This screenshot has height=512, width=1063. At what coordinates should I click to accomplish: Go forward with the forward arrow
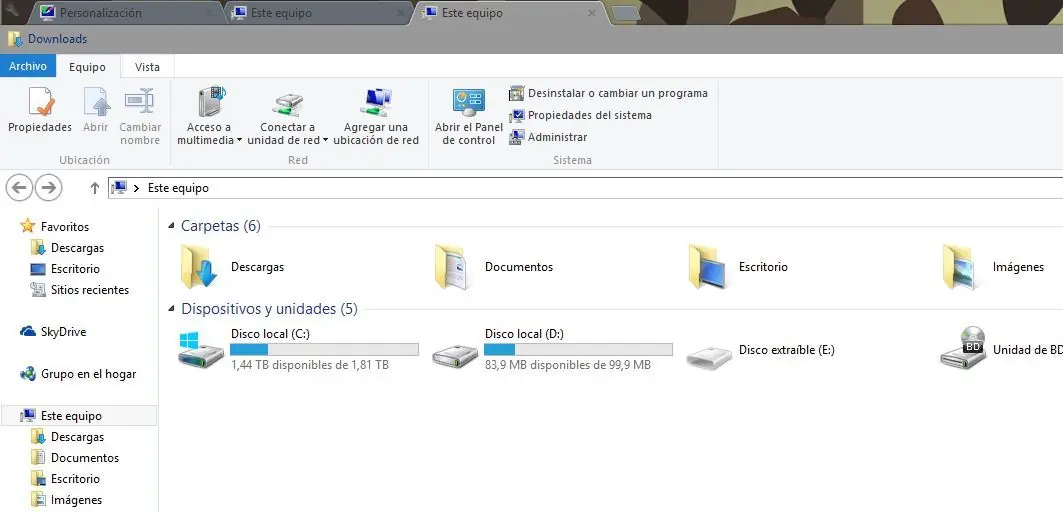48,187
